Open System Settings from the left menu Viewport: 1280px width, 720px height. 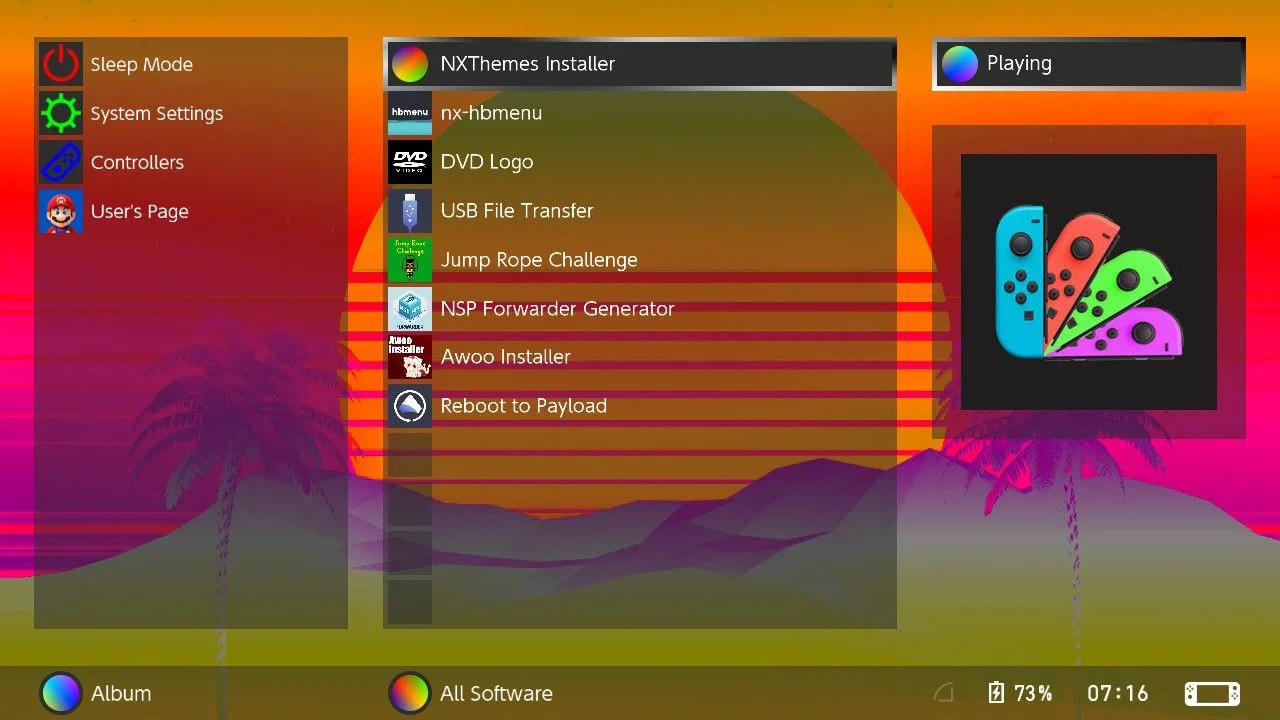click(157, 113)
